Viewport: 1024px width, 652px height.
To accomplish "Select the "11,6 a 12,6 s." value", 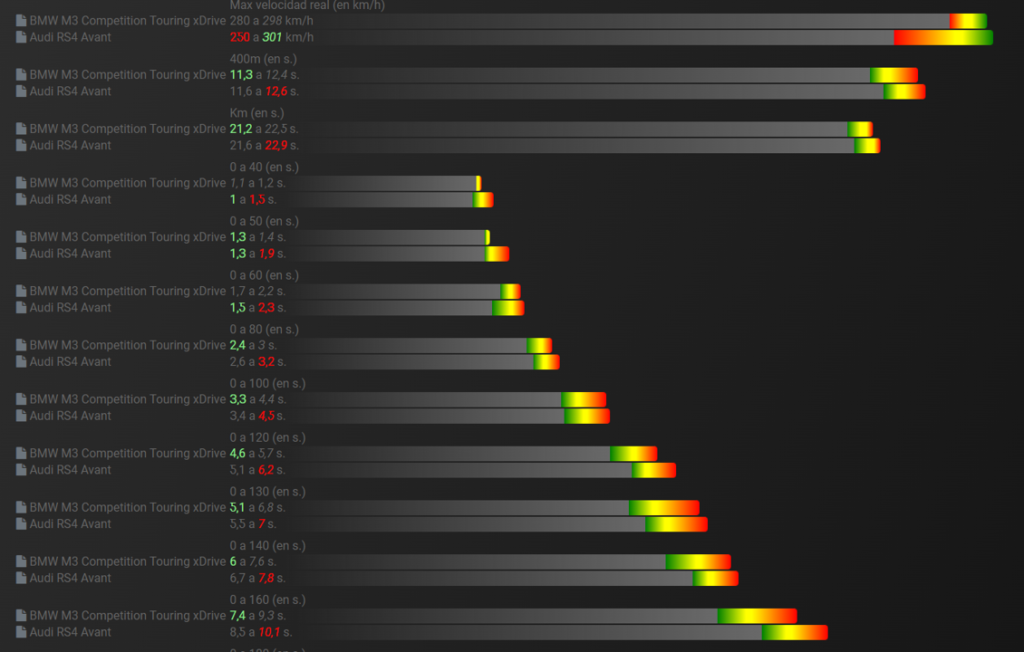I will (264, 91).
